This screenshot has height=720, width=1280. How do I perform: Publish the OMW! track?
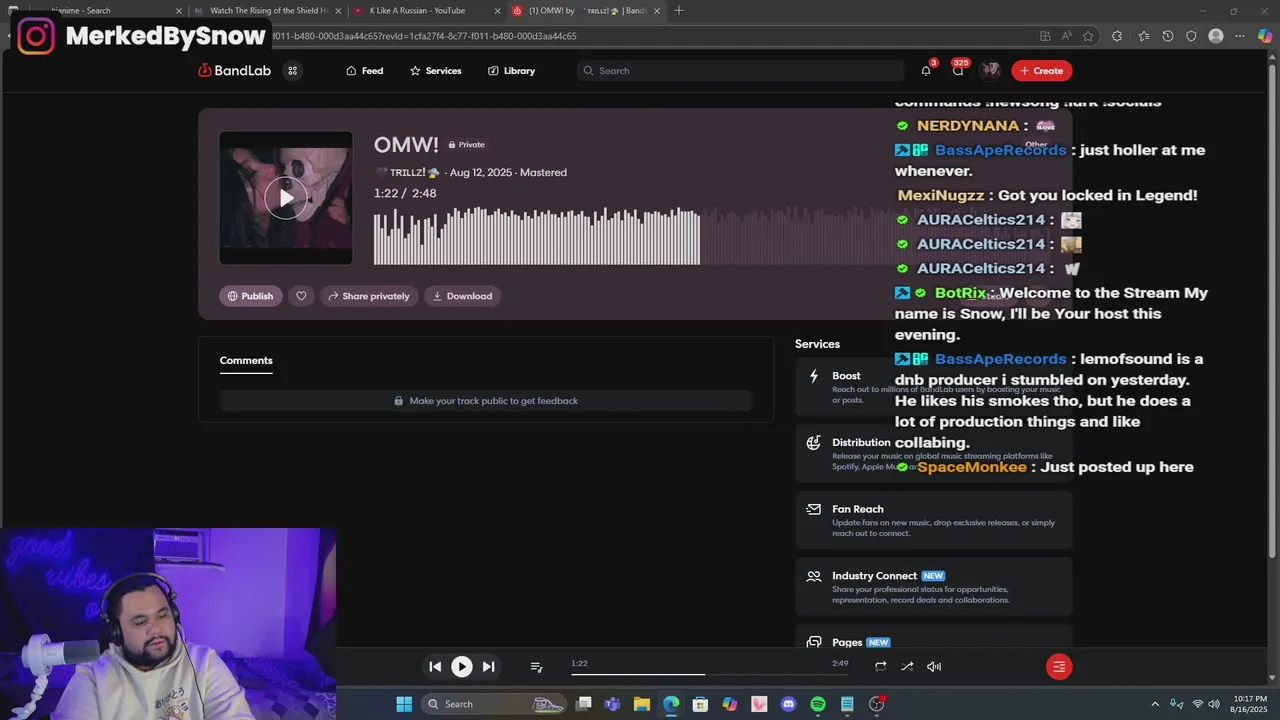[250, 296]
